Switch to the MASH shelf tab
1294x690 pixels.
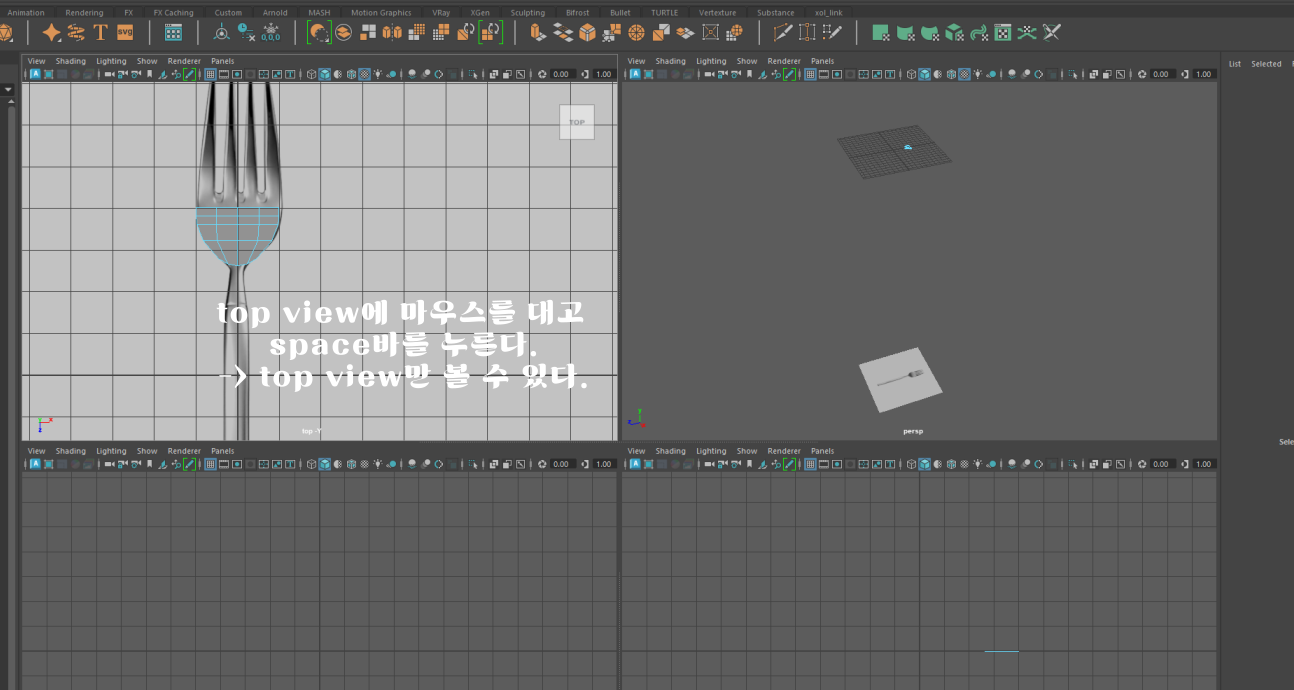(319, 13)
